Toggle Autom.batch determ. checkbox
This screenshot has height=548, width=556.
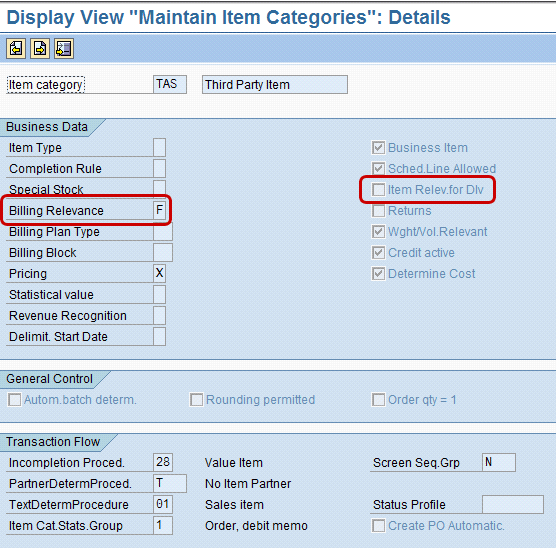15,400
